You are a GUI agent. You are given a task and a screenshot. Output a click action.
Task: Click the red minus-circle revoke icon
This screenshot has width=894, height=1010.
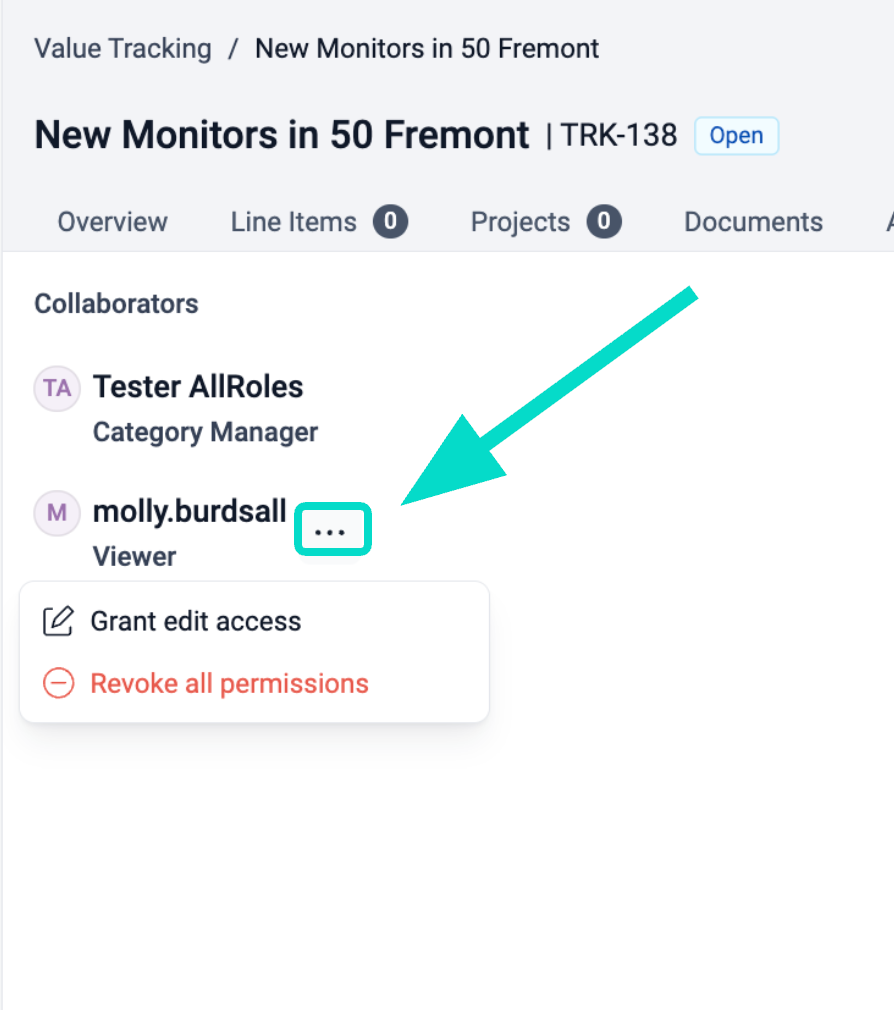(58, 684)
